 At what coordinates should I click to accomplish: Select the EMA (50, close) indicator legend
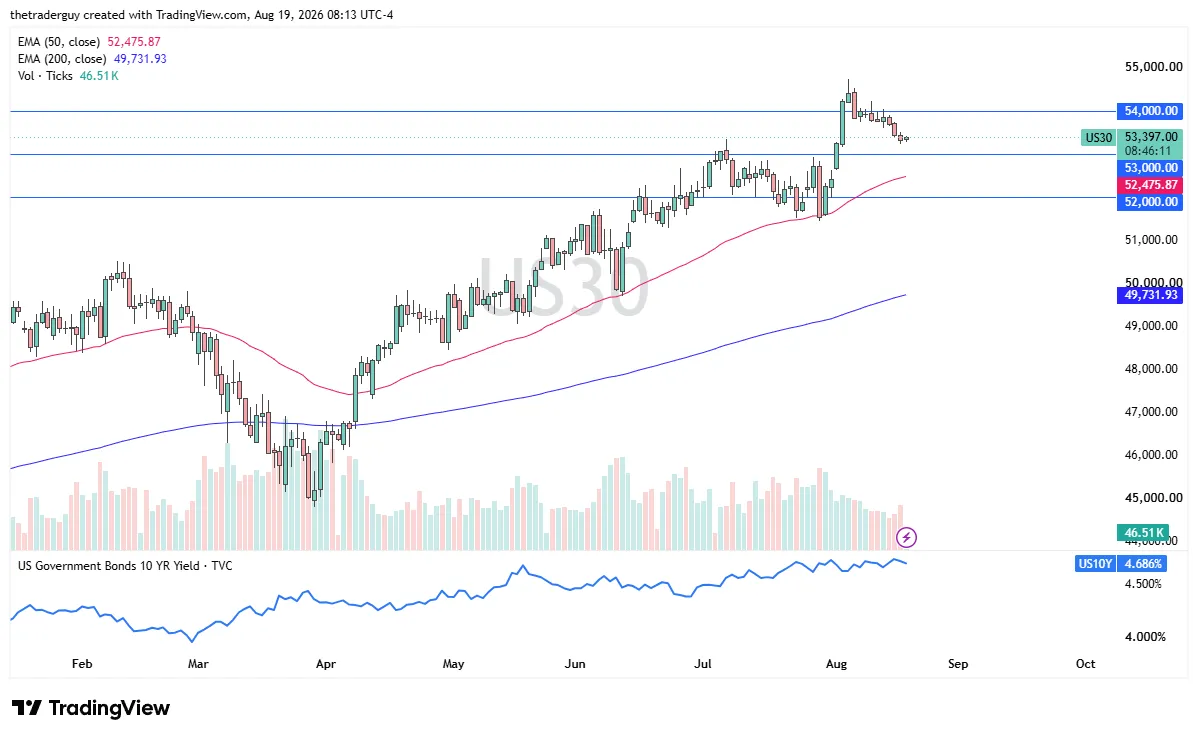point(89,42)
